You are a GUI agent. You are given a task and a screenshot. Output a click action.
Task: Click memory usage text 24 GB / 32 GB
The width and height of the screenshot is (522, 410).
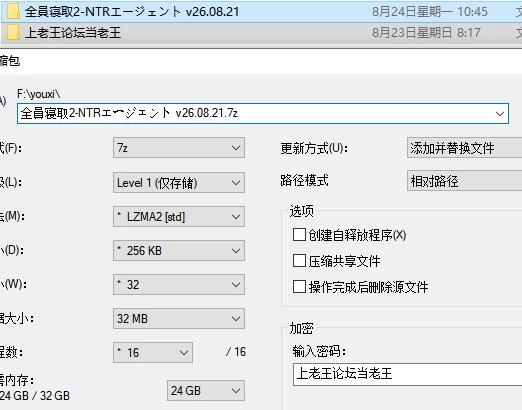[x=35, y=396]
